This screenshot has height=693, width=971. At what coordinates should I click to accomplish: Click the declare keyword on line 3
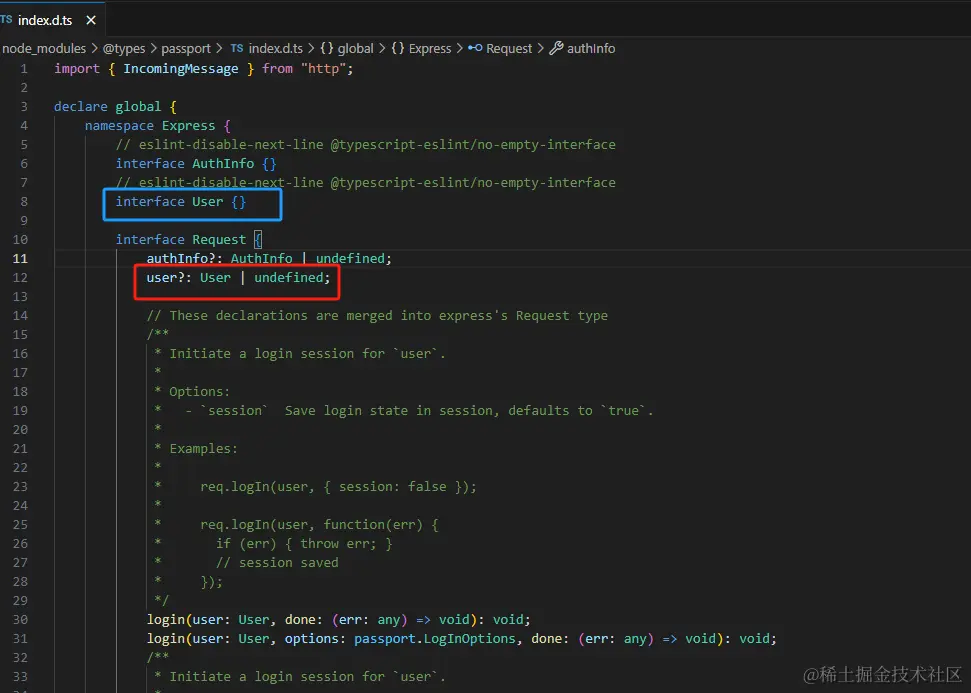[81, 107]
